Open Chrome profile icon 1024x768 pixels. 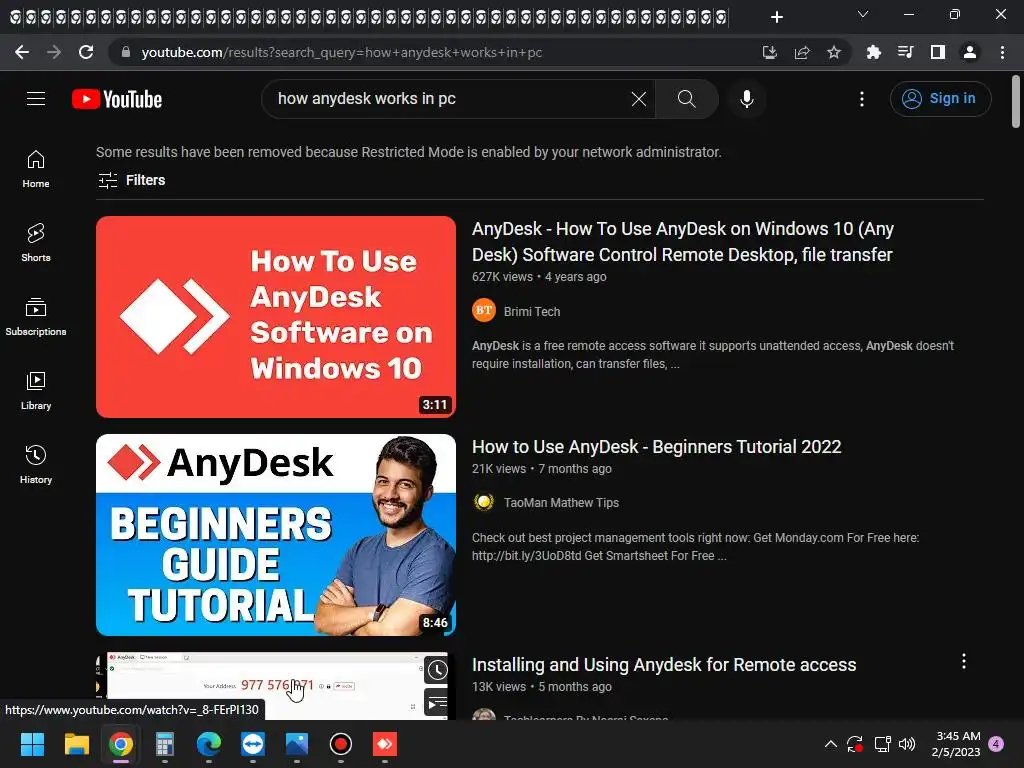tap(970, 52)
